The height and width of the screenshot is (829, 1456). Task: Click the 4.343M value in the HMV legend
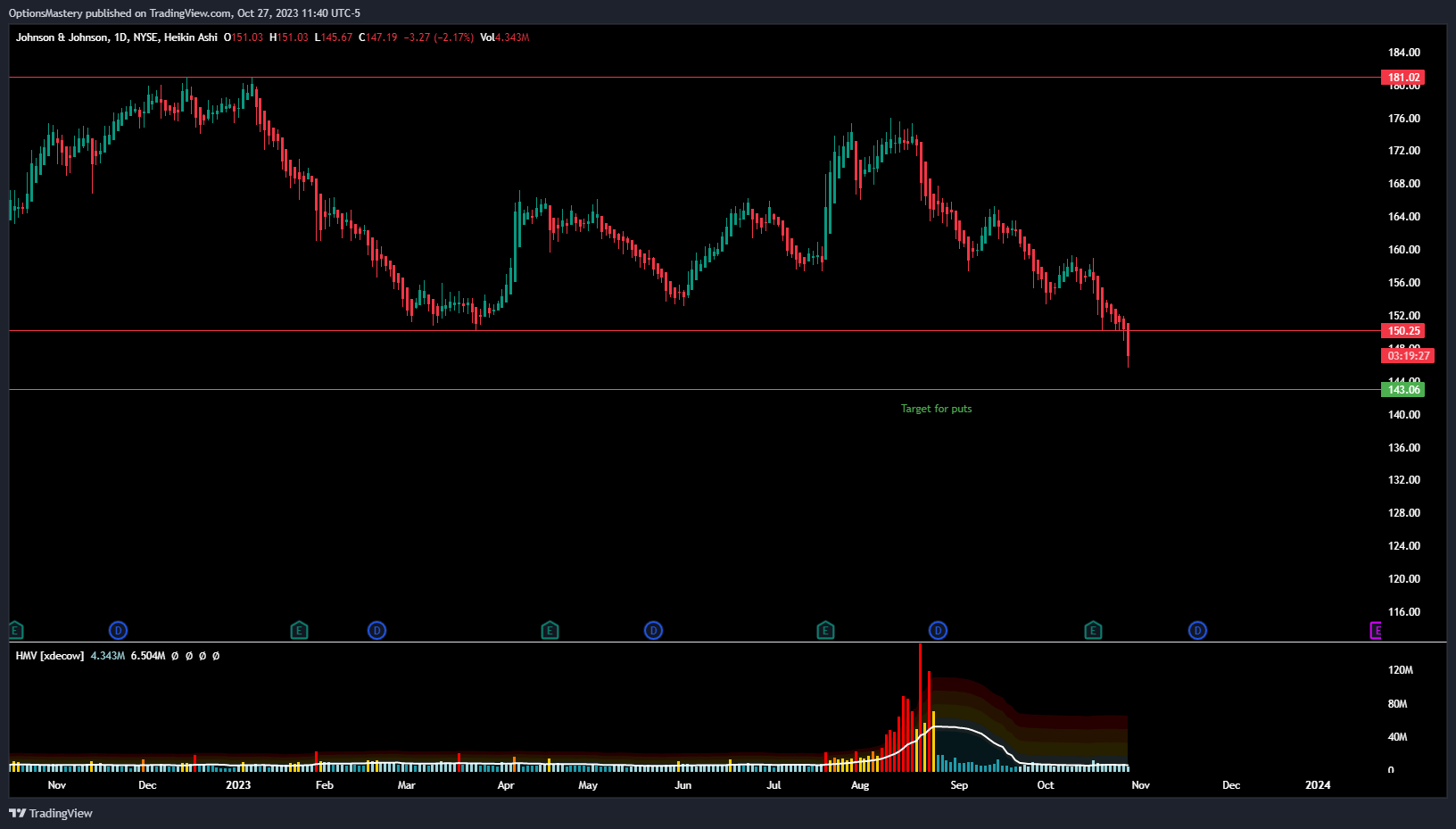tap(108, 656)
